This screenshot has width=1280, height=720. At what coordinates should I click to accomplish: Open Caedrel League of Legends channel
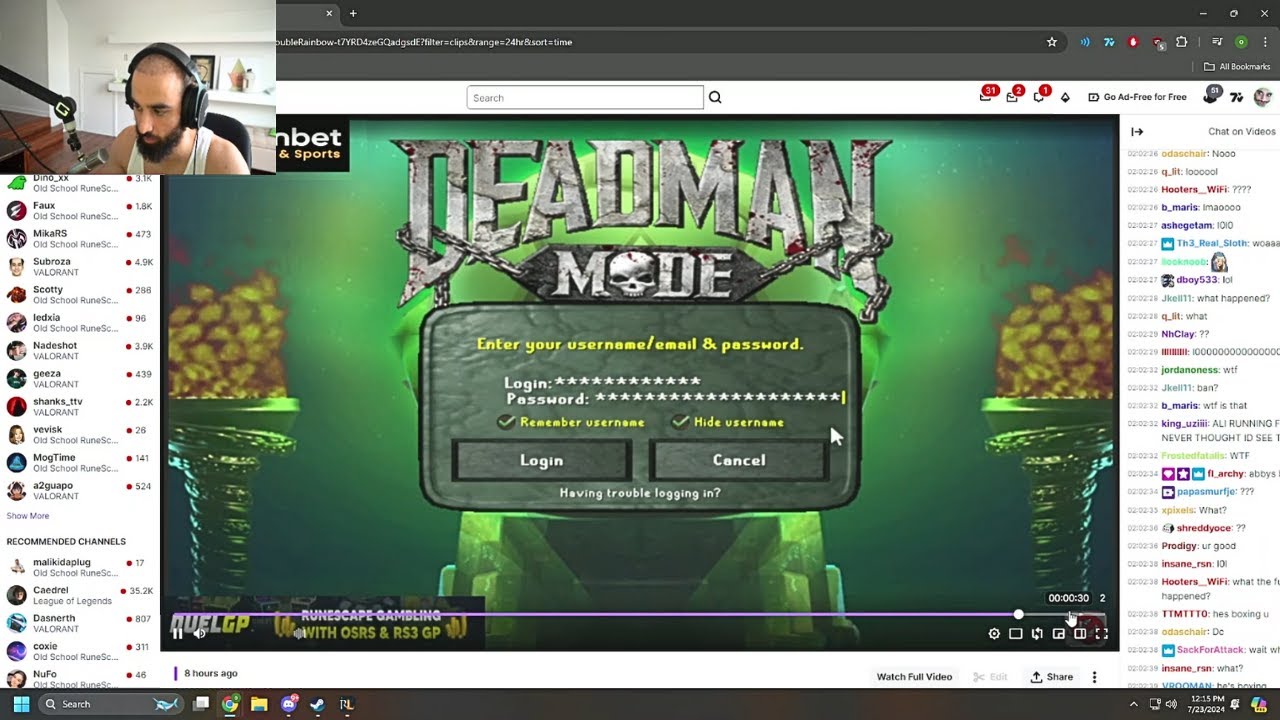[80, 596]
